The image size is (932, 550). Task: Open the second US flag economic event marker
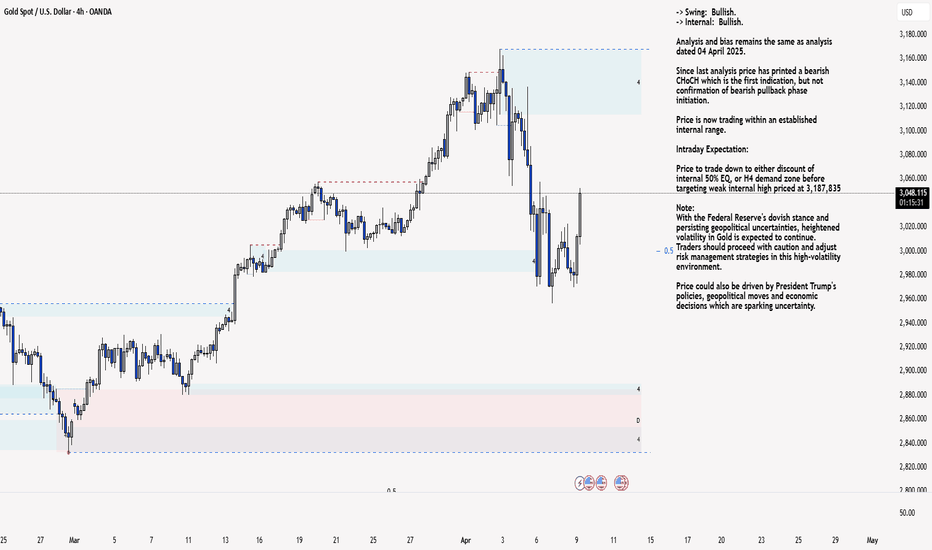pos(601,482)
